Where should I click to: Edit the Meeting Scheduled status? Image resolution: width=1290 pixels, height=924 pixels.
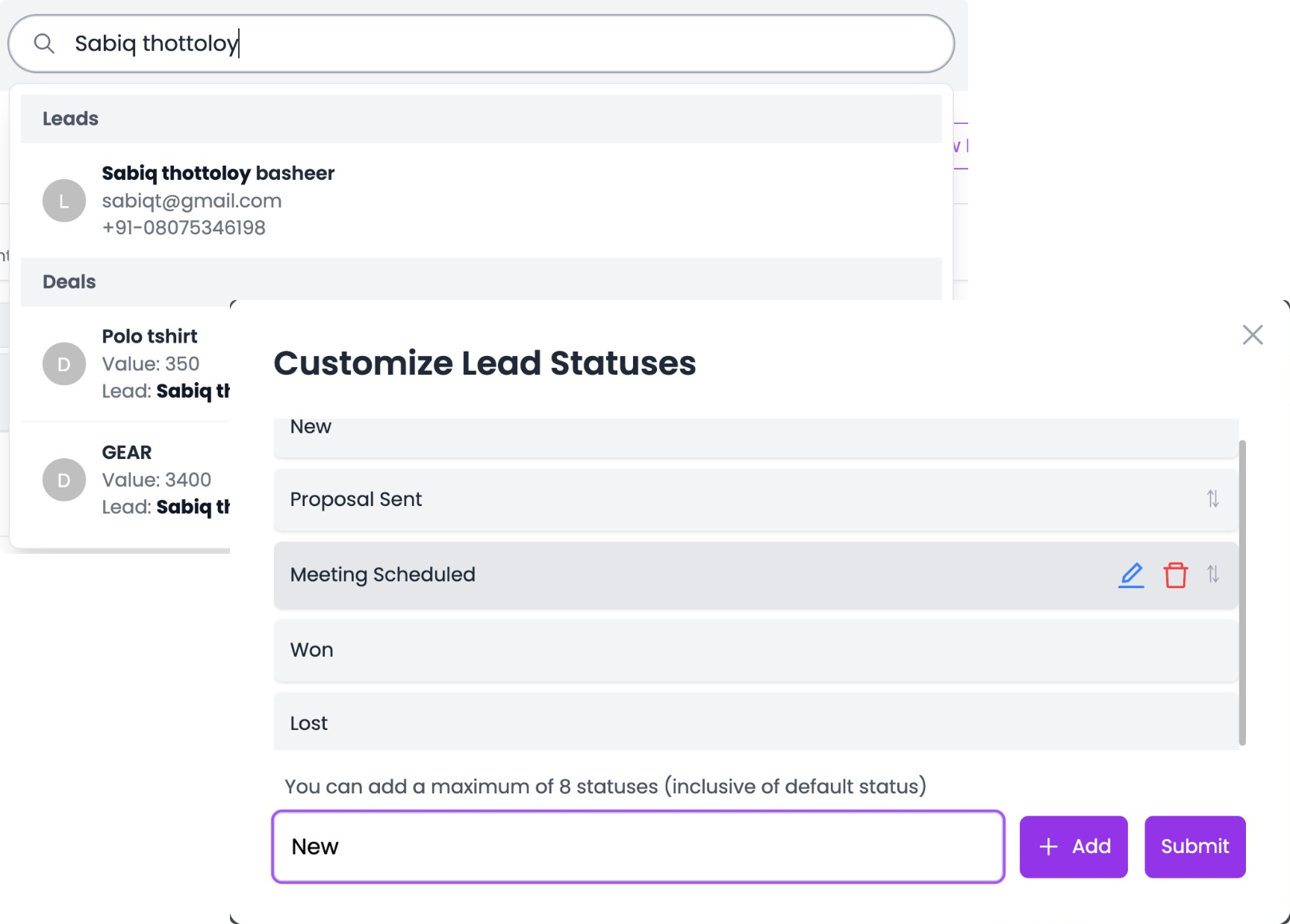pos(1131,575)
